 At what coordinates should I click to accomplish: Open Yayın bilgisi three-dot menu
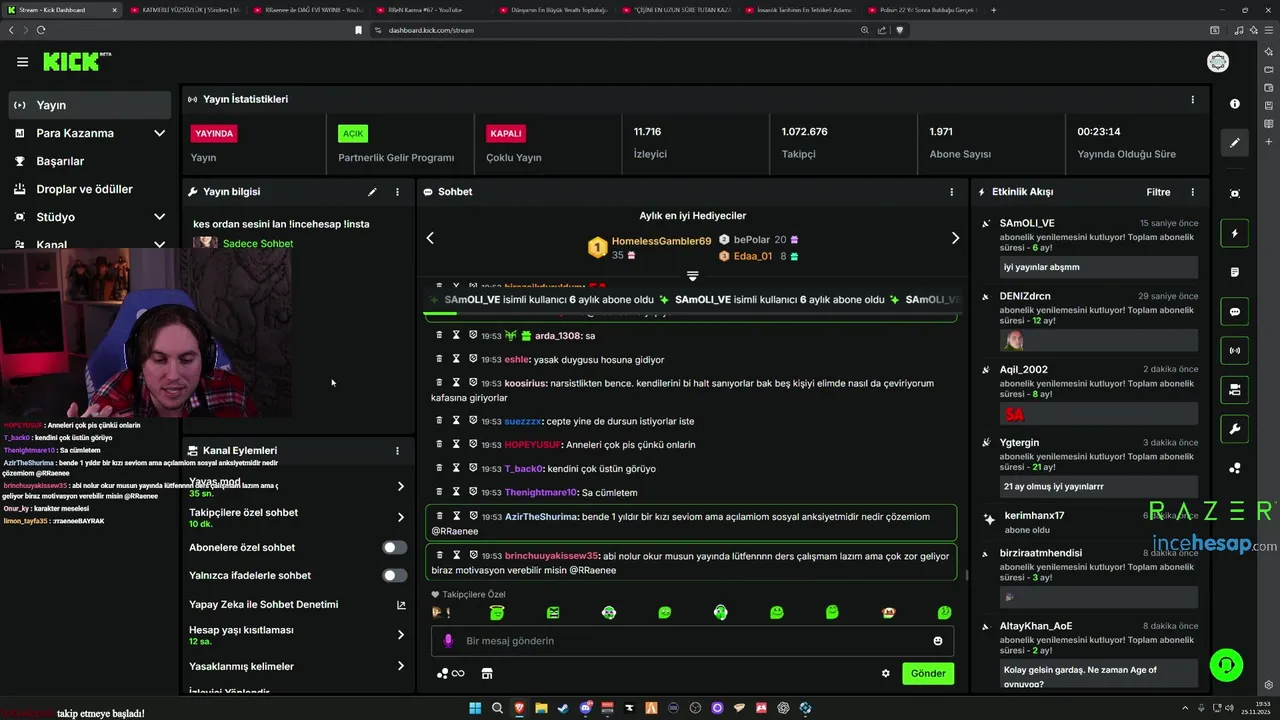(397, 192)
